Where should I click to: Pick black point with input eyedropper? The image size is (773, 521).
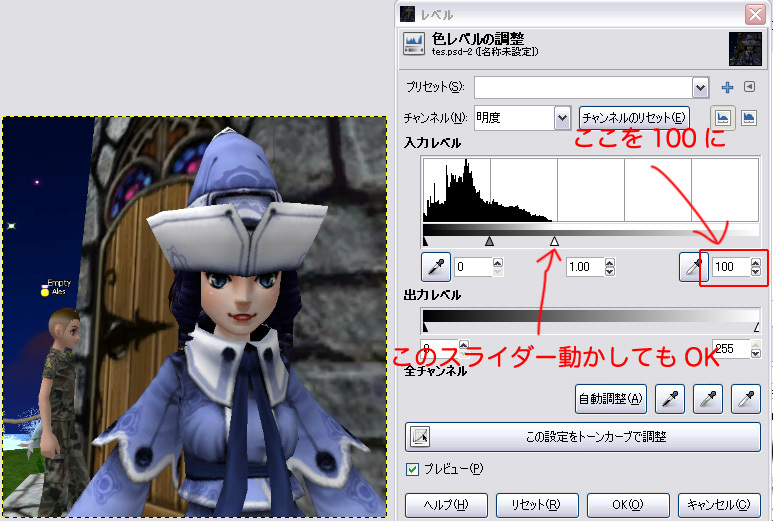[436, 267]
